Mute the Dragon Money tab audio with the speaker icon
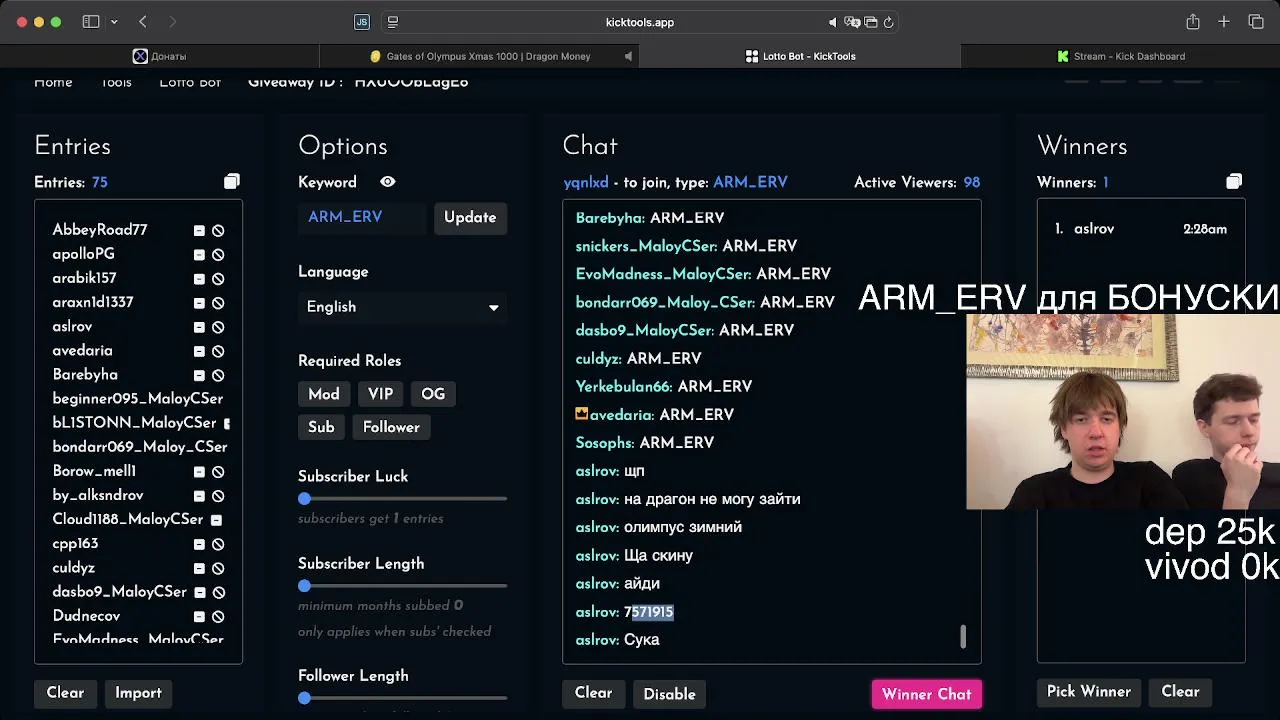 tap(628, 56)
